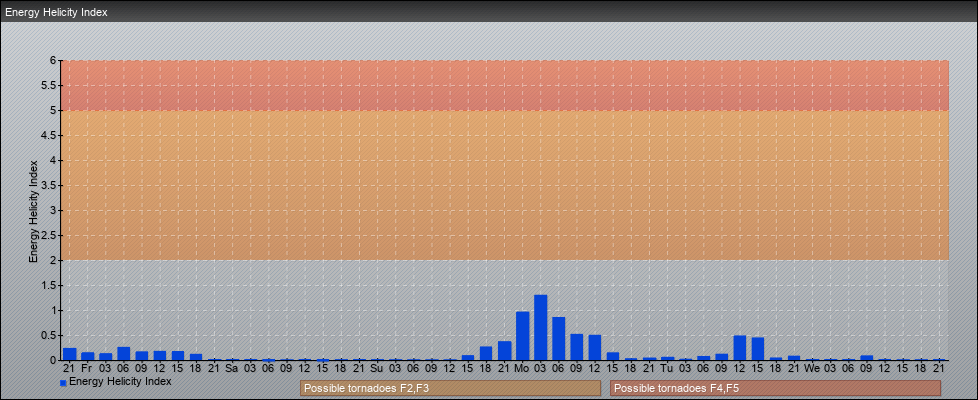Click the rotated y-axis title text
The width and height of the screenshot is (978, 400).
33,210
